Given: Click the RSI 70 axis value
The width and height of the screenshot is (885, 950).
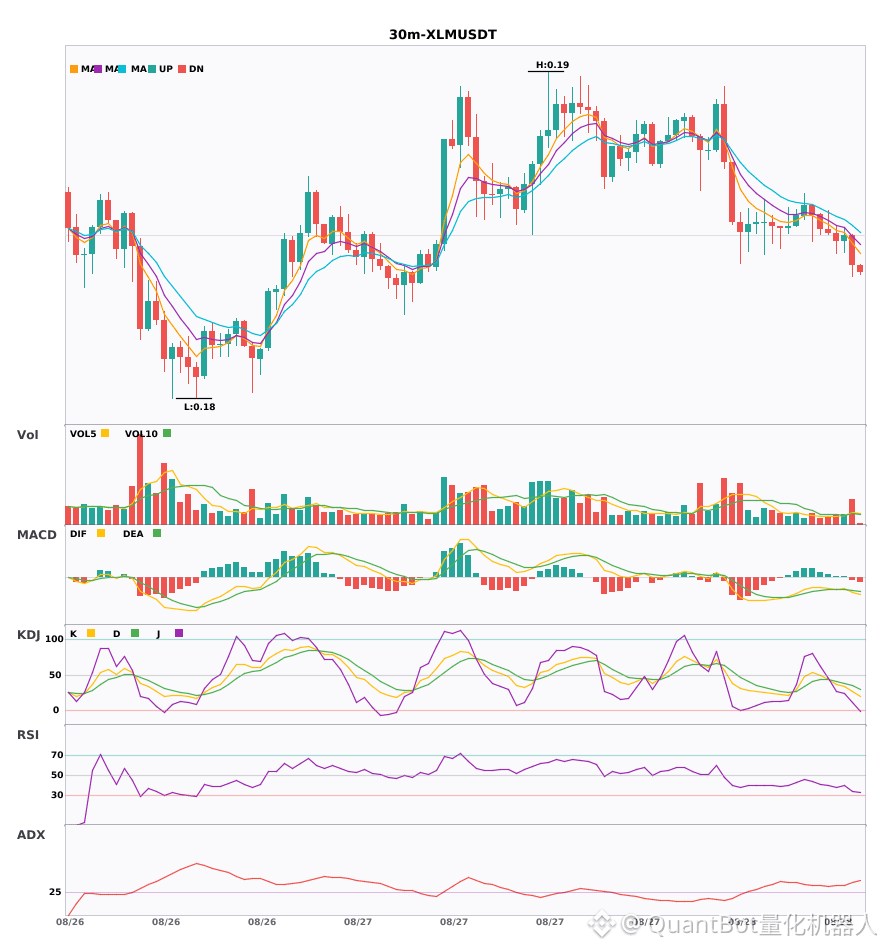Looking at the screenshot, I should pos(57,755).
